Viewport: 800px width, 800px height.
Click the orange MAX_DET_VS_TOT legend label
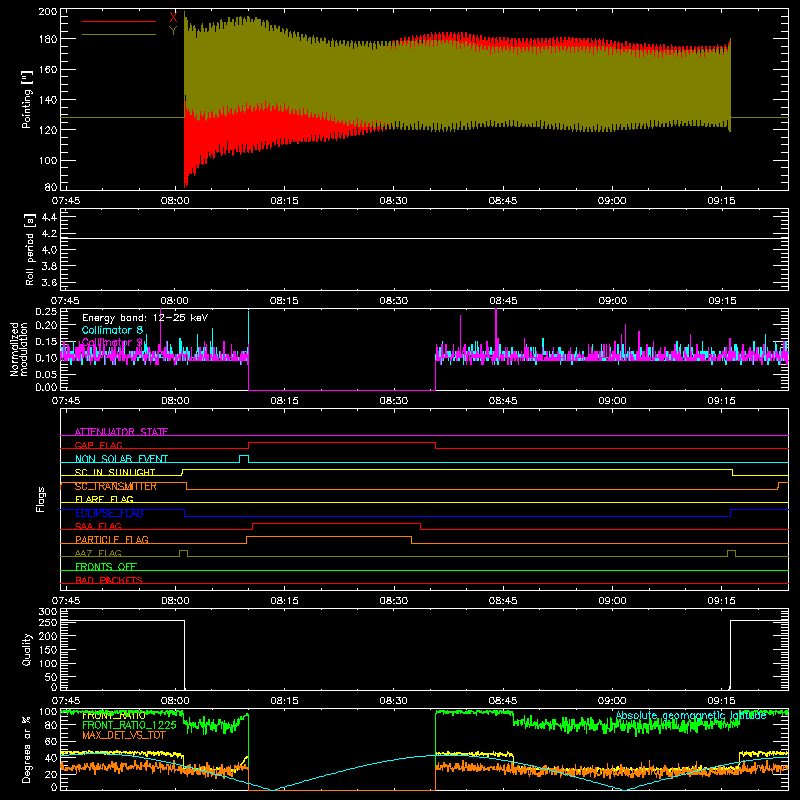pyautogui.click(x=124, y=735)
